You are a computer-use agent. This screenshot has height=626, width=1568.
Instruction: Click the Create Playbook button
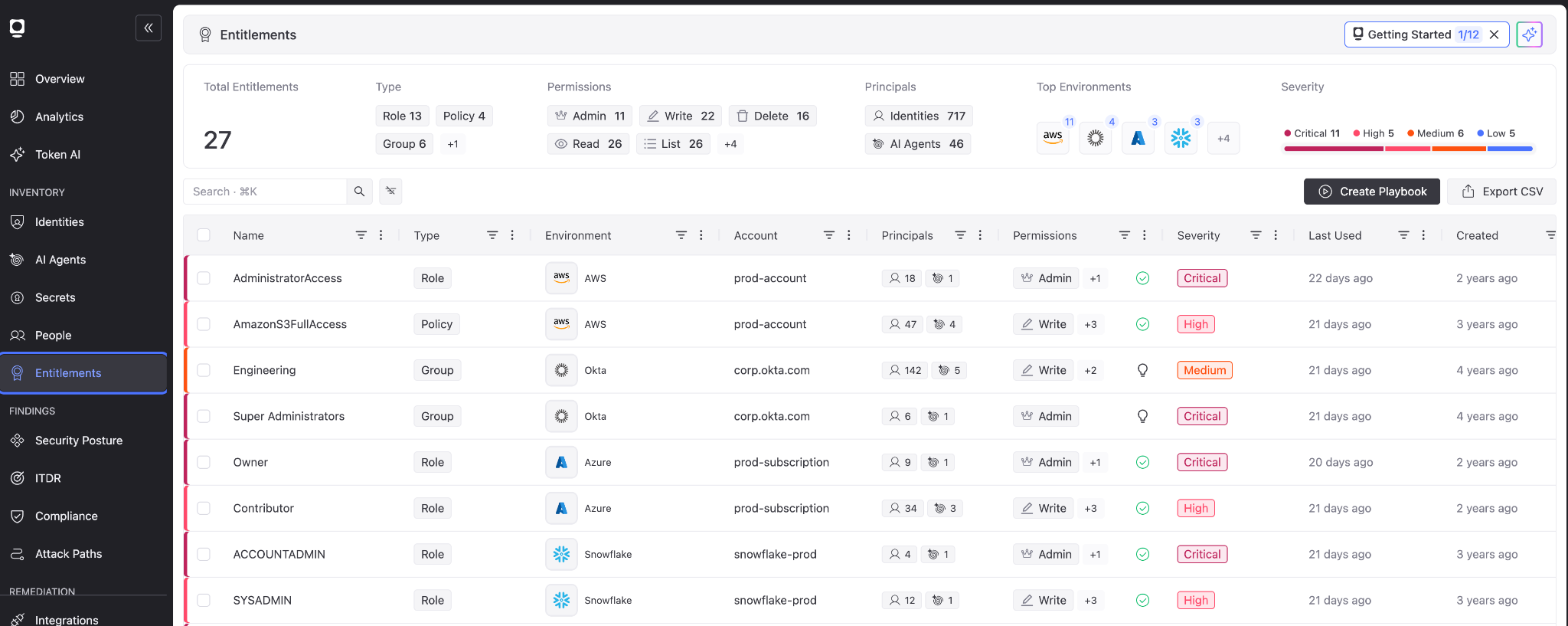(1372, 192)
